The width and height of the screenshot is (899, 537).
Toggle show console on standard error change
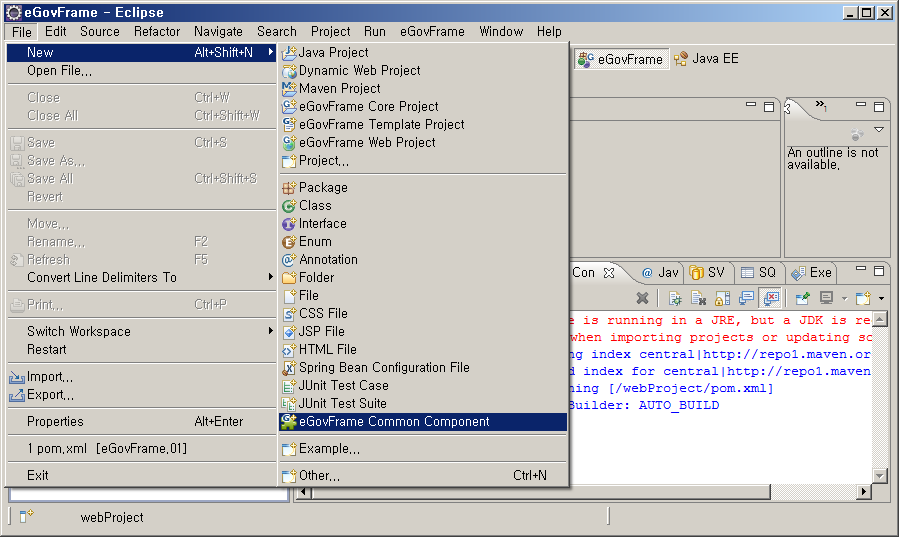pyautogui.click(x=770, y=298)
